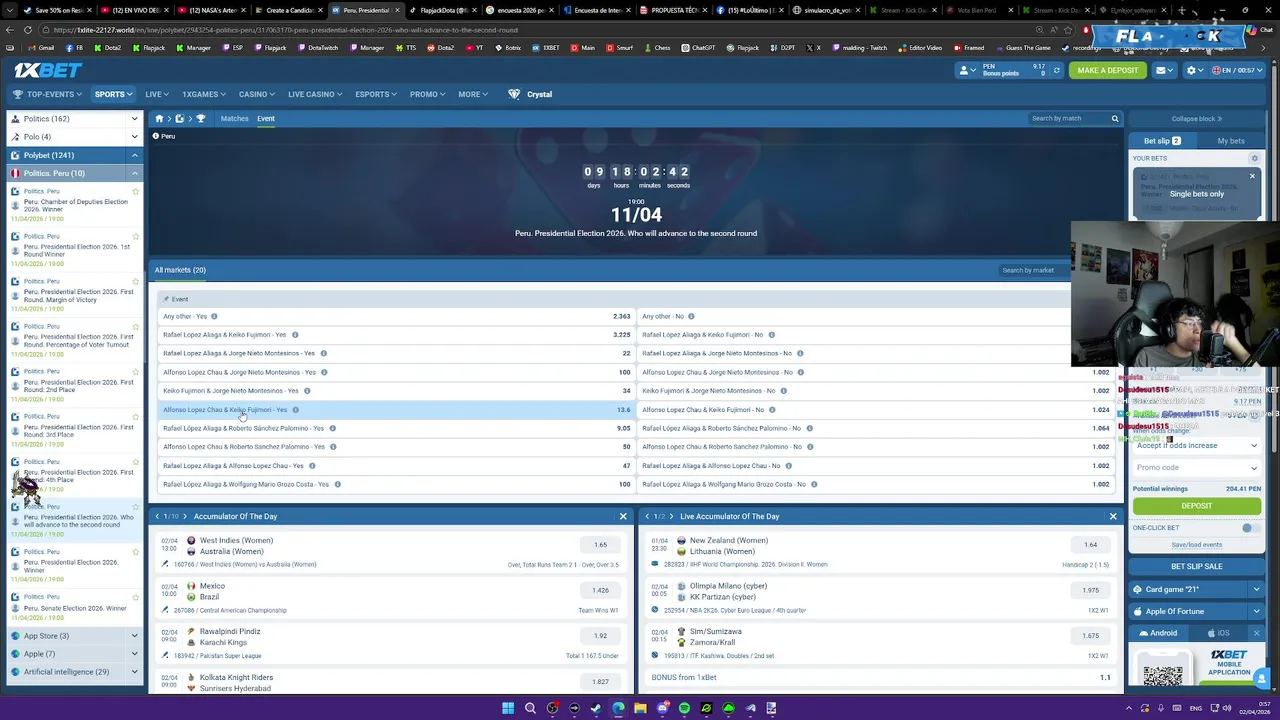Expand the App Store (3) category

tap(134, 636)
